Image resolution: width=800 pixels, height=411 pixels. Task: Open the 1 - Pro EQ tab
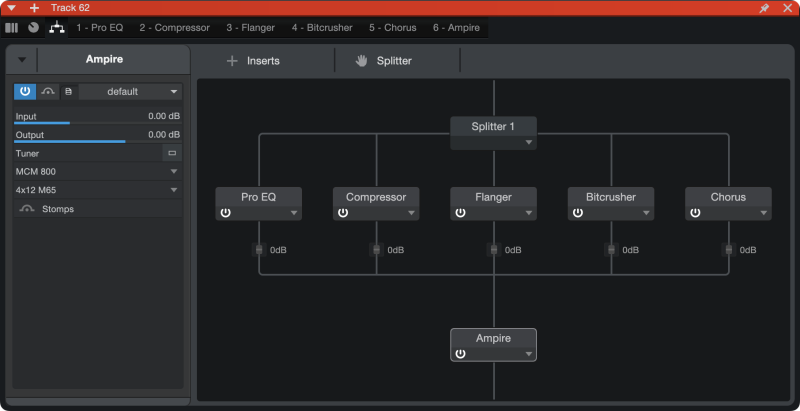[100, 28]
